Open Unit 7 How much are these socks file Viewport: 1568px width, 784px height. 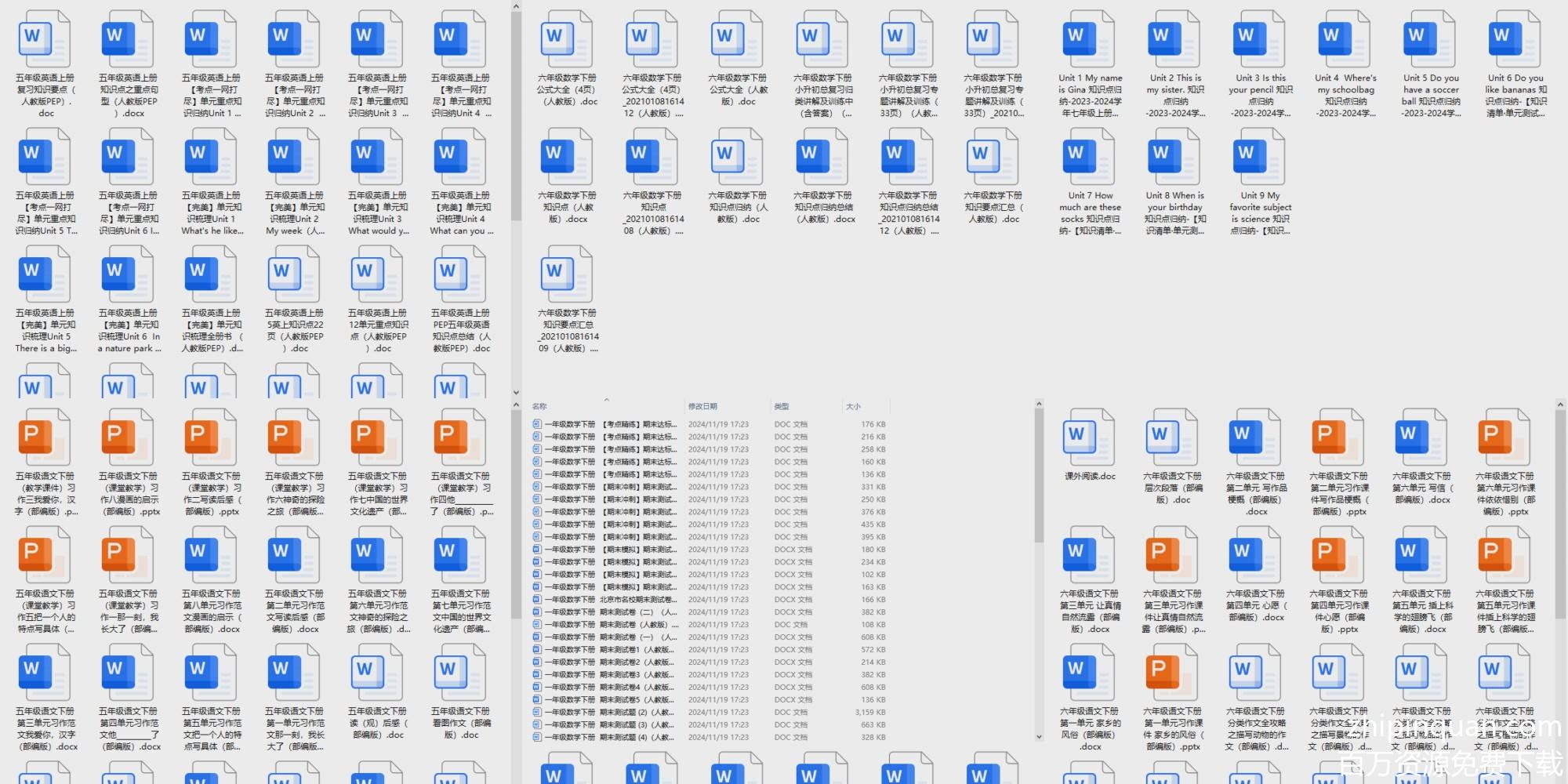pyautogui.click(x=1089, y=157)
